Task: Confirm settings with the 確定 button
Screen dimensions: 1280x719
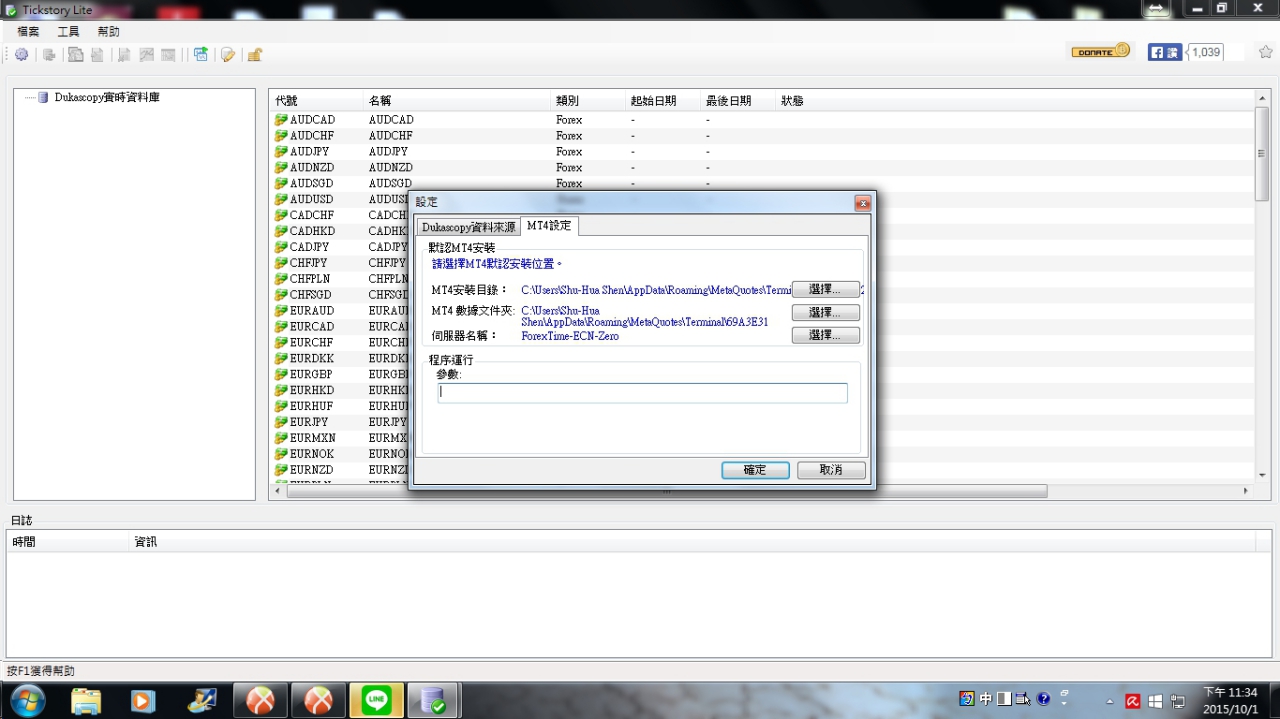Action: [755, 470]
